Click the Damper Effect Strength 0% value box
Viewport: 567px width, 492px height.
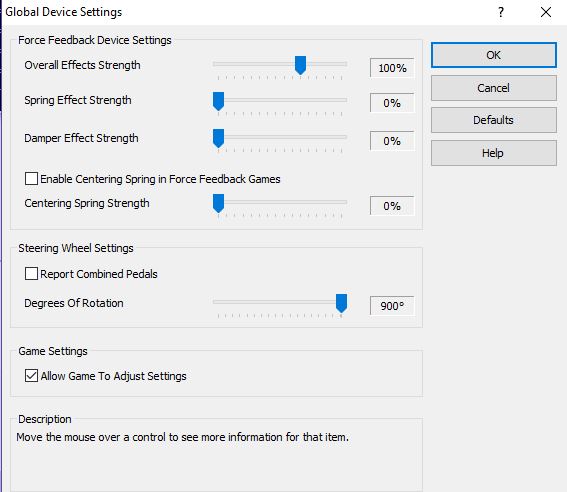pos(392,141)
